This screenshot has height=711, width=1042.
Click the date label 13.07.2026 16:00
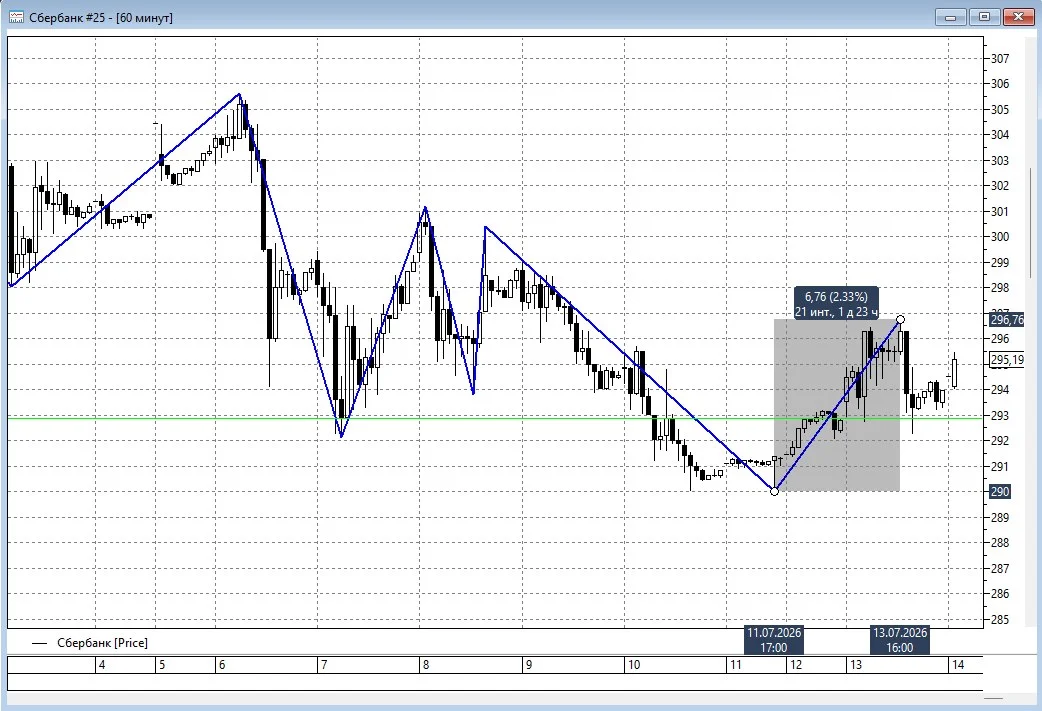pyautogui.click(x=900, y=640)
